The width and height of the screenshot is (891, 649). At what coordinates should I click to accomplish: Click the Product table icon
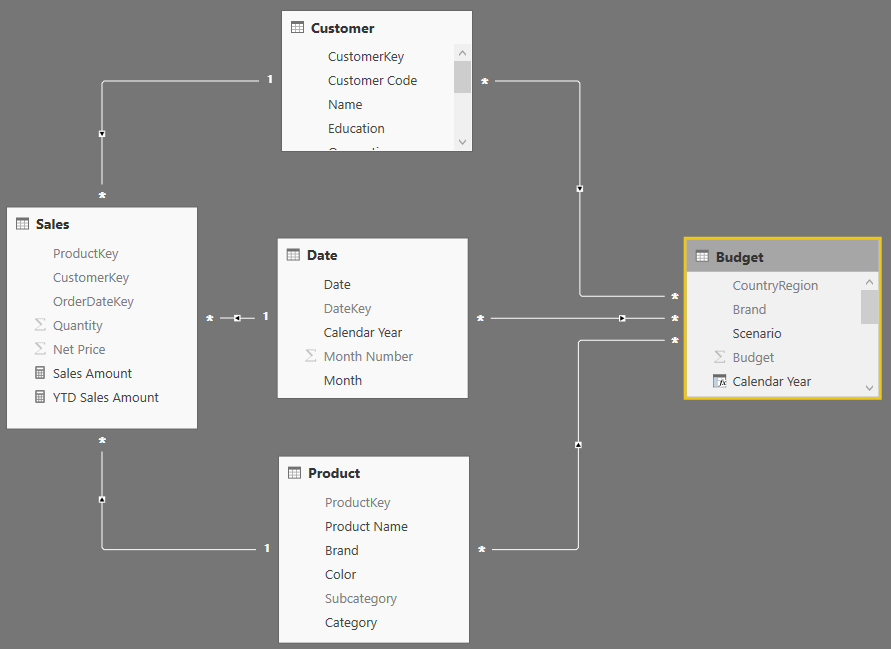(294, 473)
